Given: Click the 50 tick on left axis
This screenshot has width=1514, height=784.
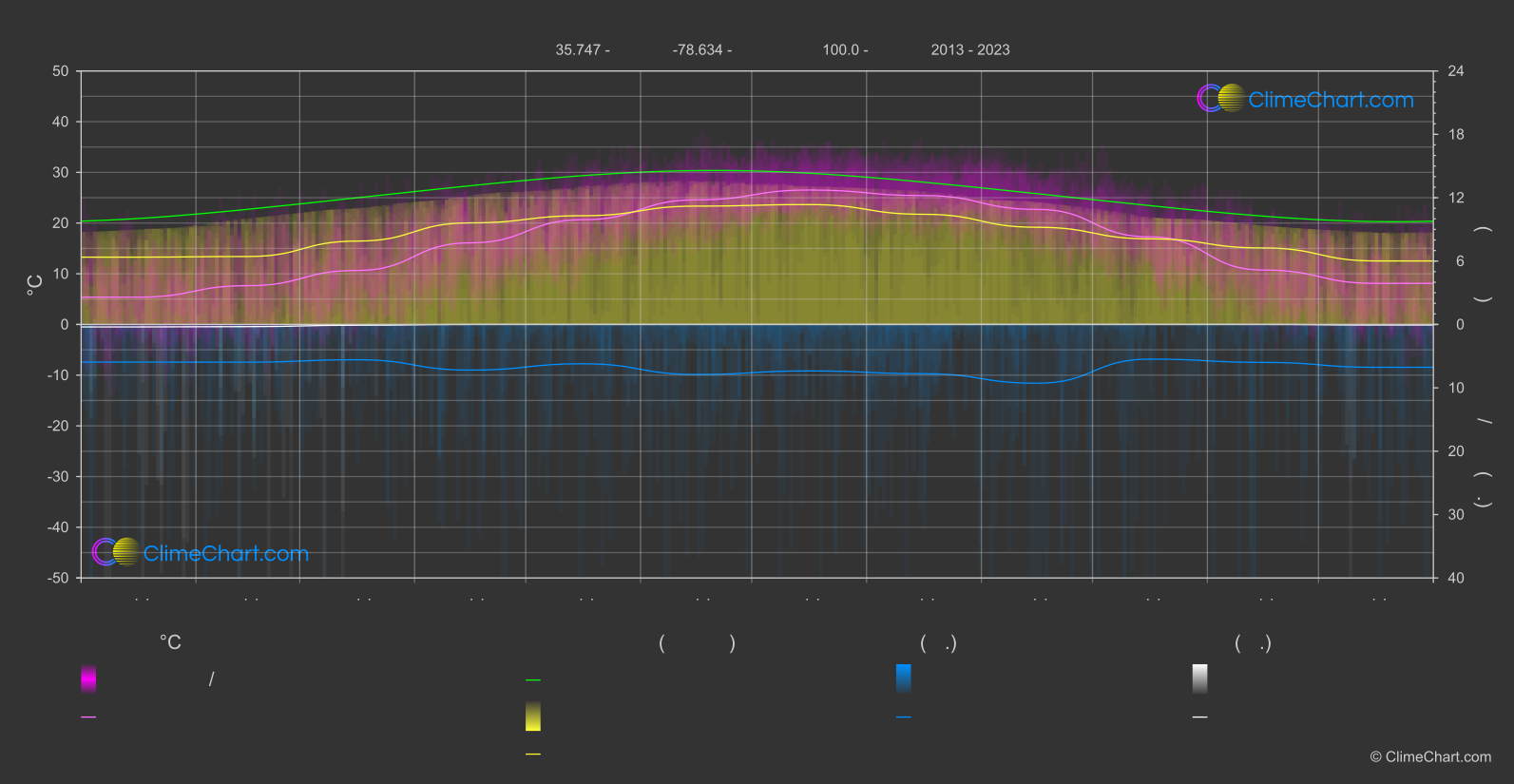Looking at the screenshot, I should coord(61,71).
